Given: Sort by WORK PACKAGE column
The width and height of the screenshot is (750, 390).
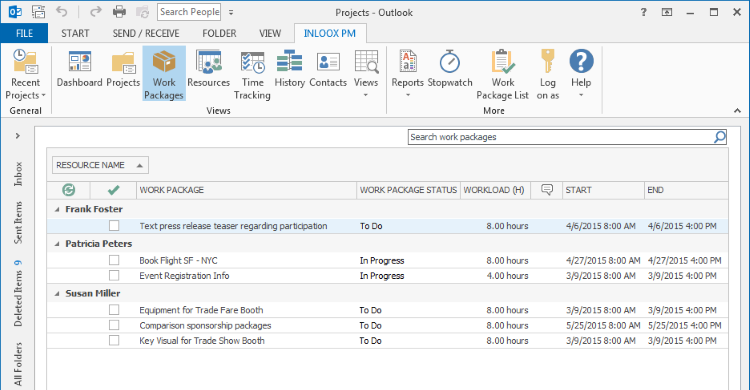Looking at the screenshot, I should tap(246, 190).
